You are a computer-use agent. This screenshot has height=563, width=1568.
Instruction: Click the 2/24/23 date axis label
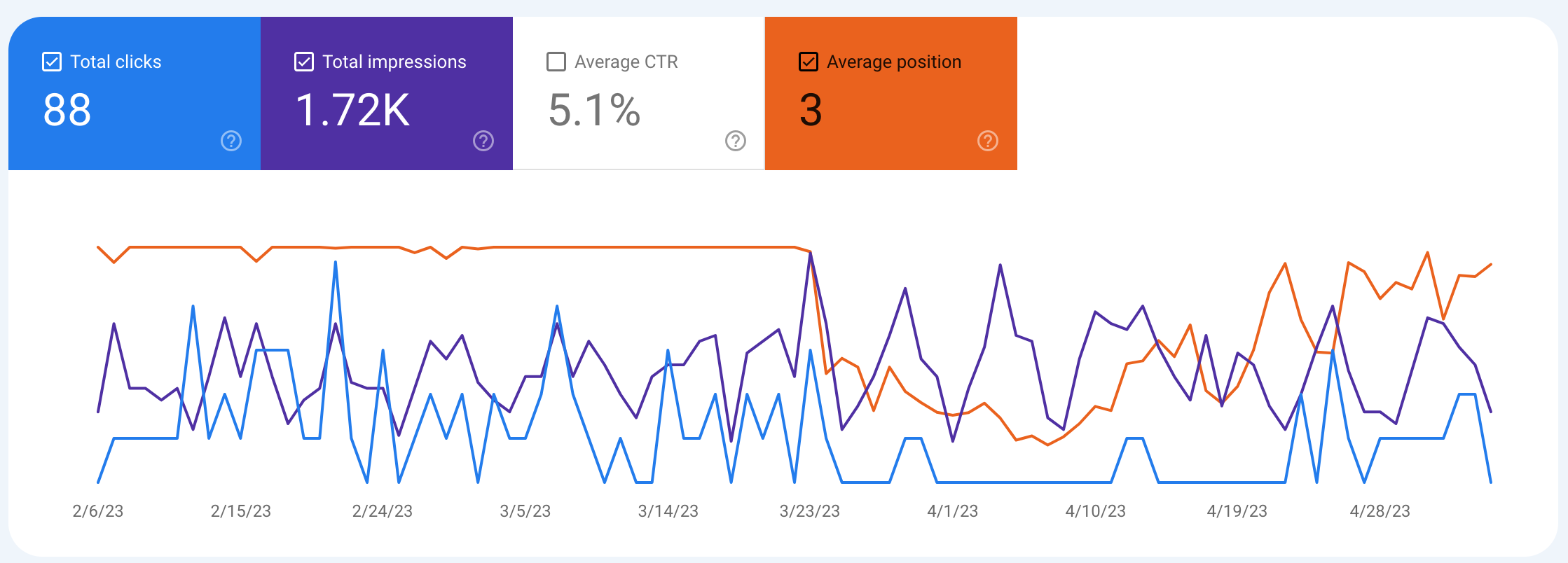[x=382, y=511]
